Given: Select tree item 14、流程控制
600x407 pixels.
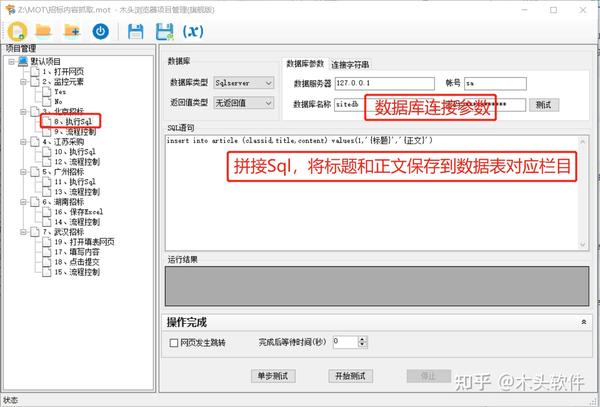Looking at the screenshot, I should pyautogui.click(x=77, y=222).
